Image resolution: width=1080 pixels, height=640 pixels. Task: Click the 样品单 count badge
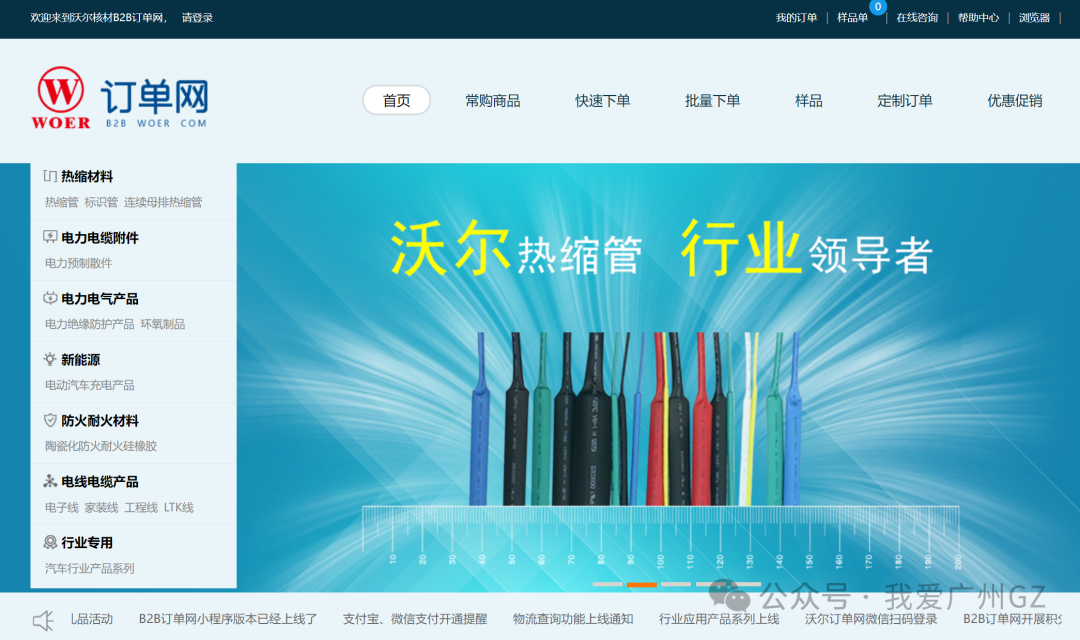pyautogui.click(x=878, y=7)
